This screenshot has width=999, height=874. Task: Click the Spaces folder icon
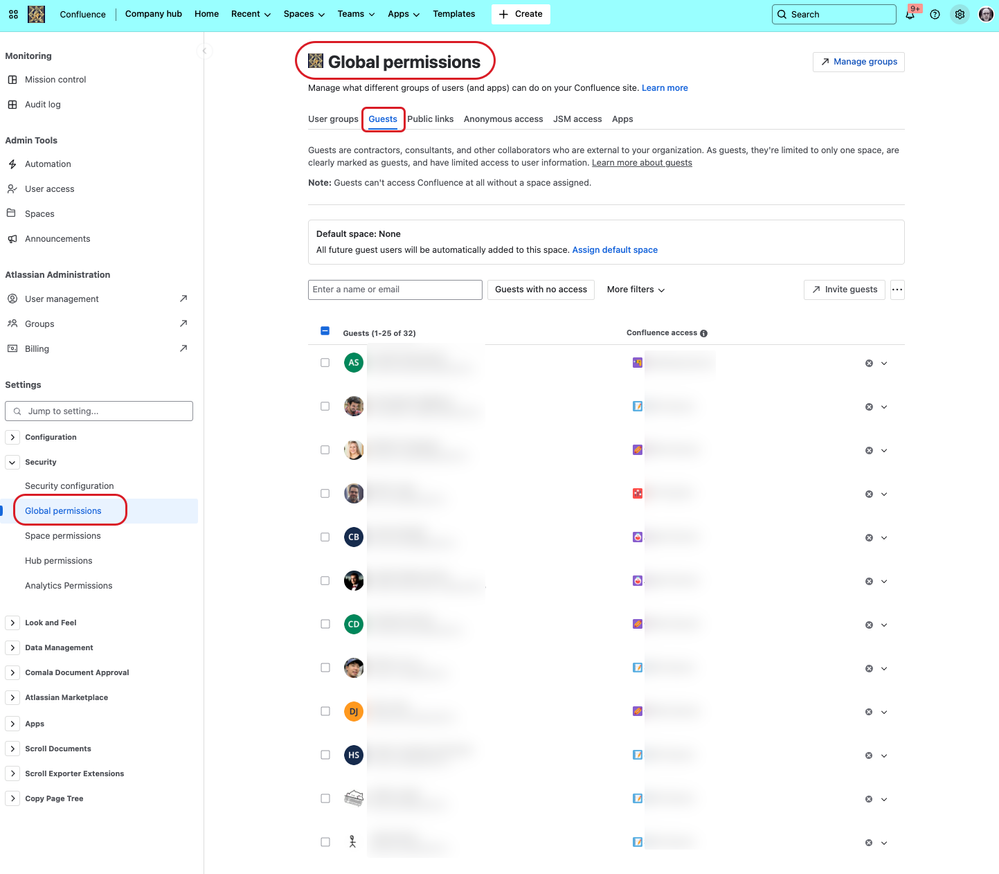(x=11, y=213)
